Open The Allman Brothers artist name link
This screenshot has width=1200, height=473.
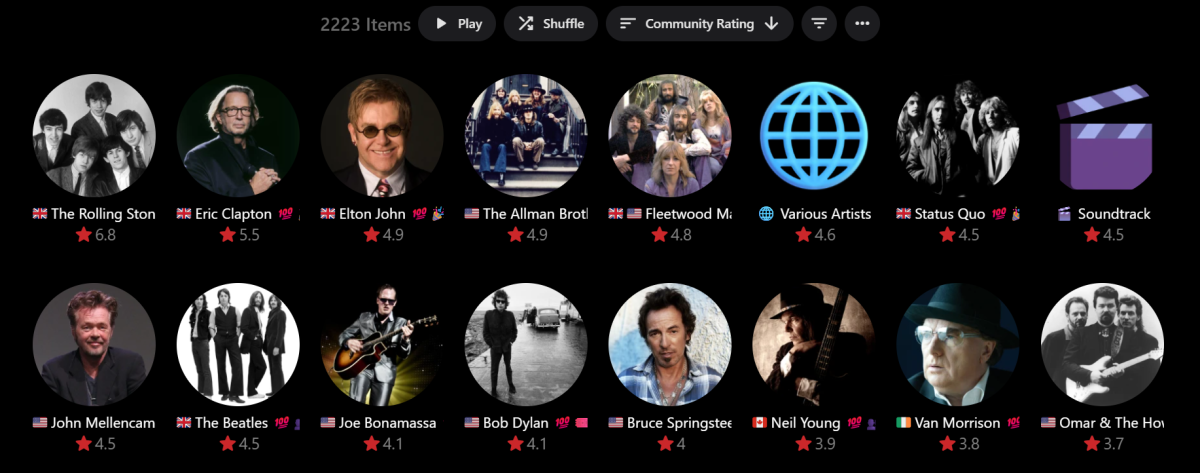[534, 213]
